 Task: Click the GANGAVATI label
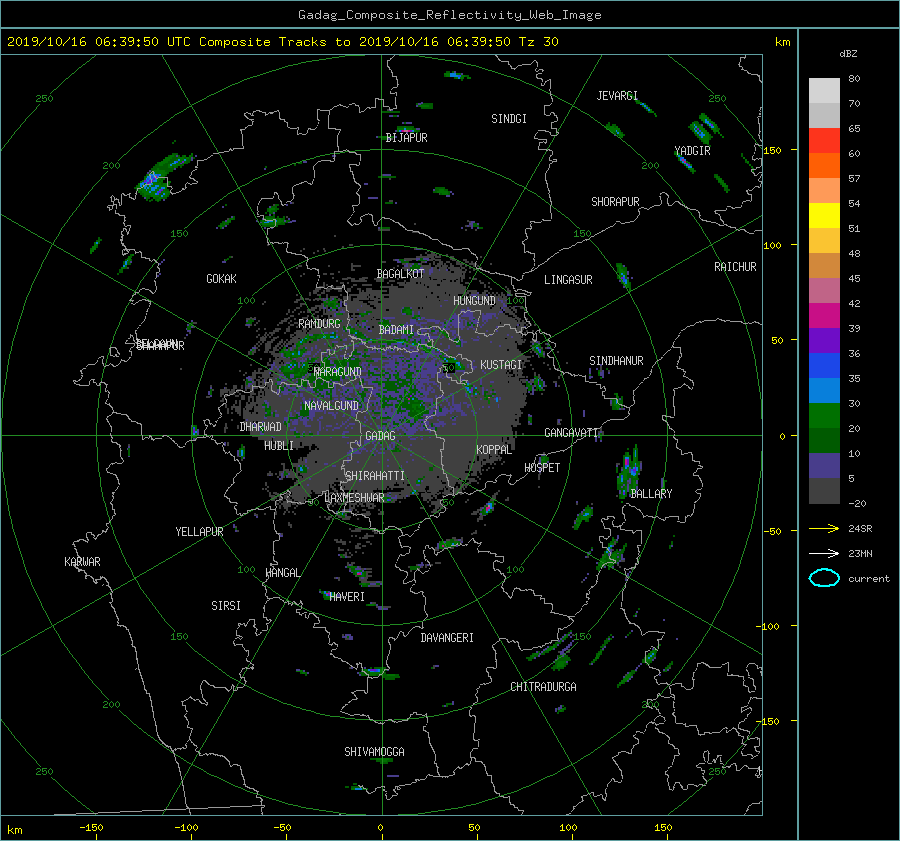tap(571, 433)
